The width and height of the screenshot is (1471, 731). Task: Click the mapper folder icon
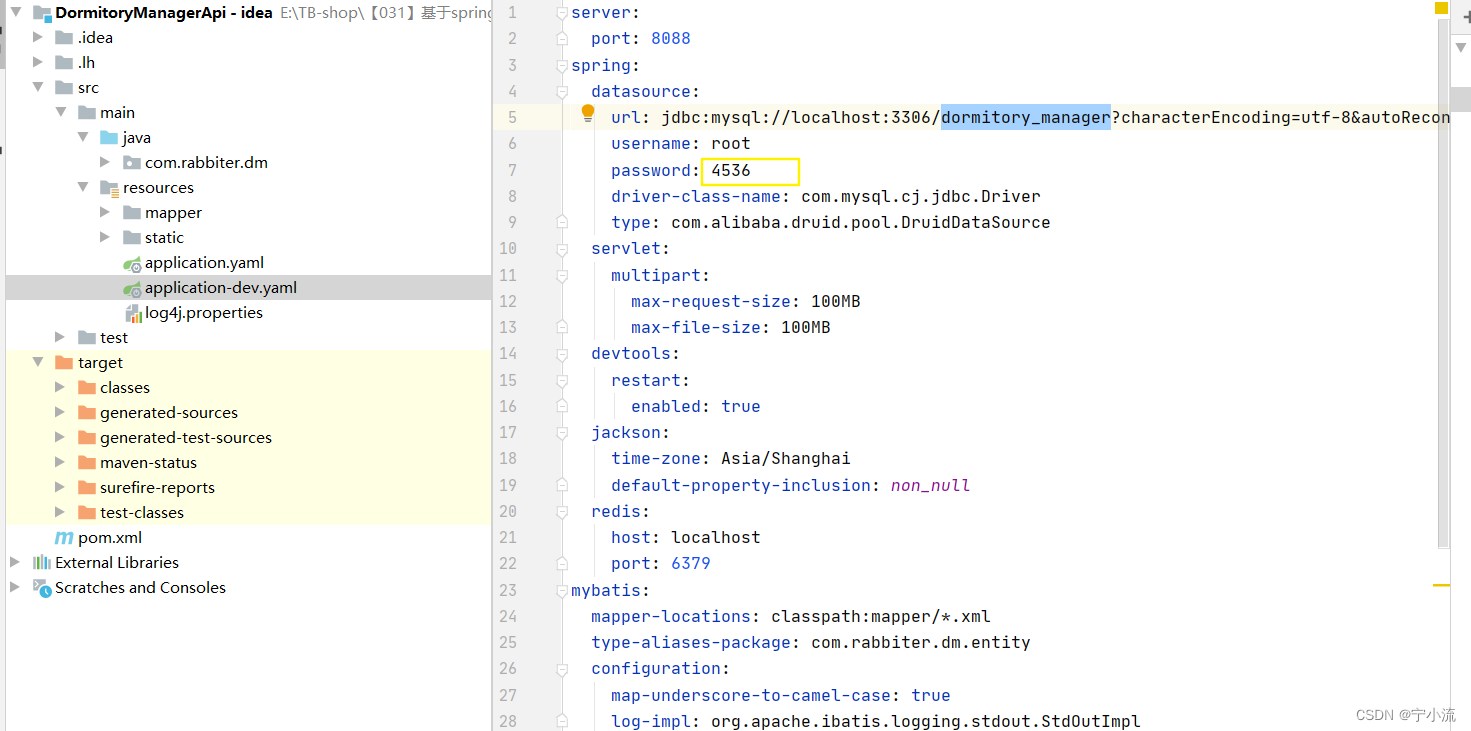pyautogui.click(x=132, y=213)
